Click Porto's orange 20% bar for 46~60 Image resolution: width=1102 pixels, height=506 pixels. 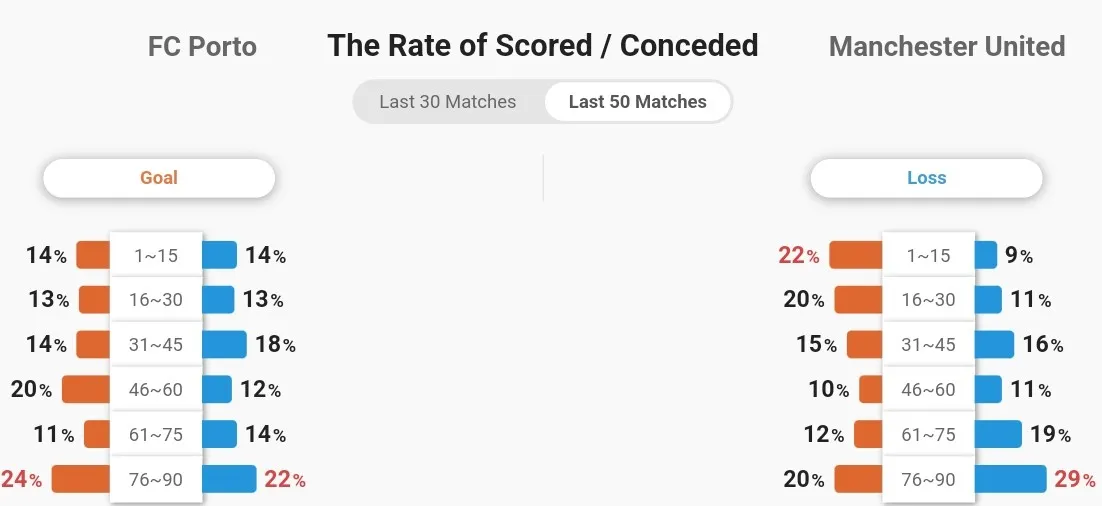click(x=86, y=389)
